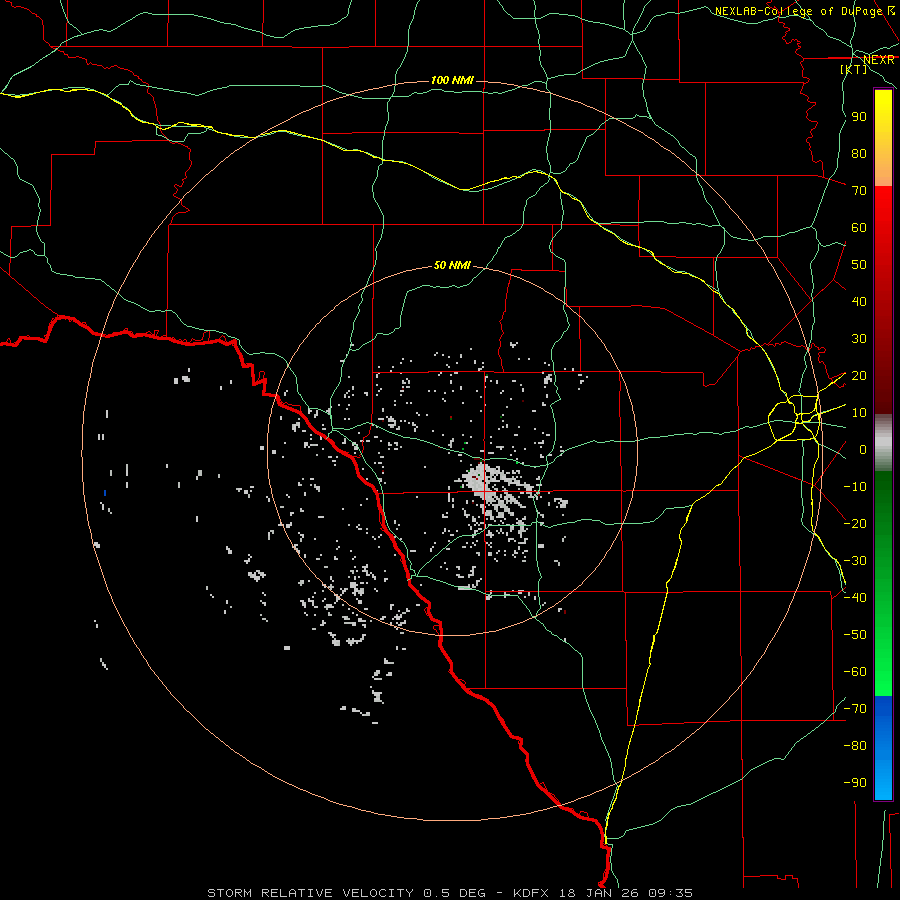Select the -90 value on the velocity scale
This screenshot has width=900, height=900.
click(855, 782)
